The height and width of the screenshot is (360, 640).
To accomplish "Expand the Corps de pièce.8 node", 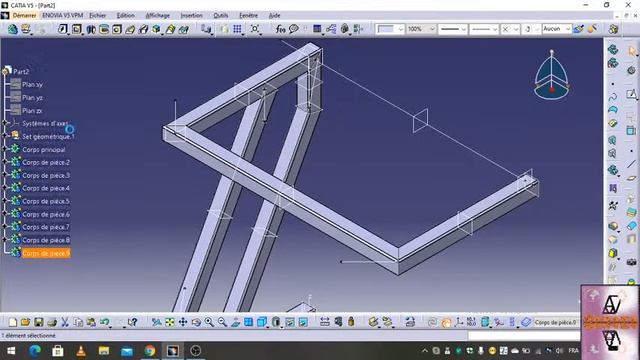I will coord(5,240).
